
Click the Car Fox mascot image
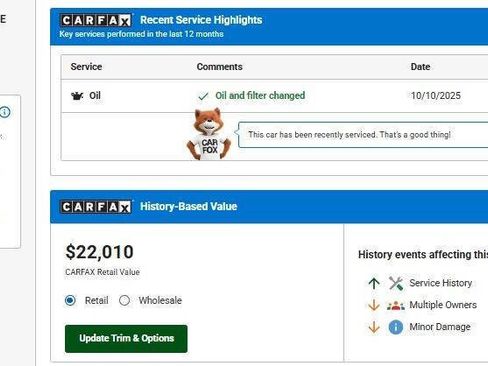click(209, 134)
